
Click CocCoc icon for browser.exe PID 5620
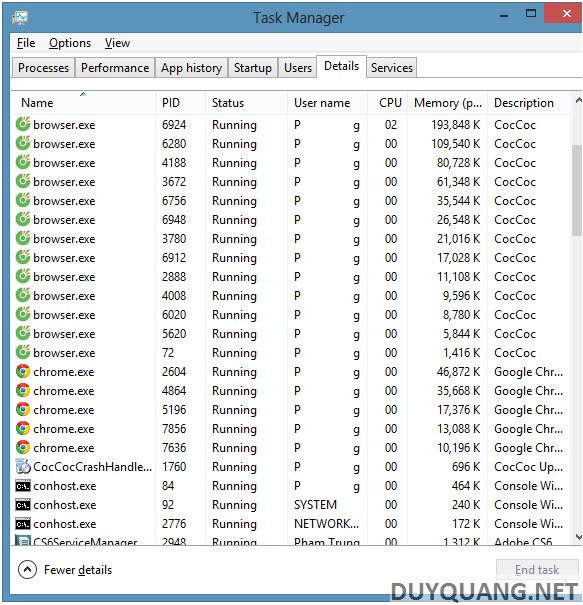tap(23, 333)
